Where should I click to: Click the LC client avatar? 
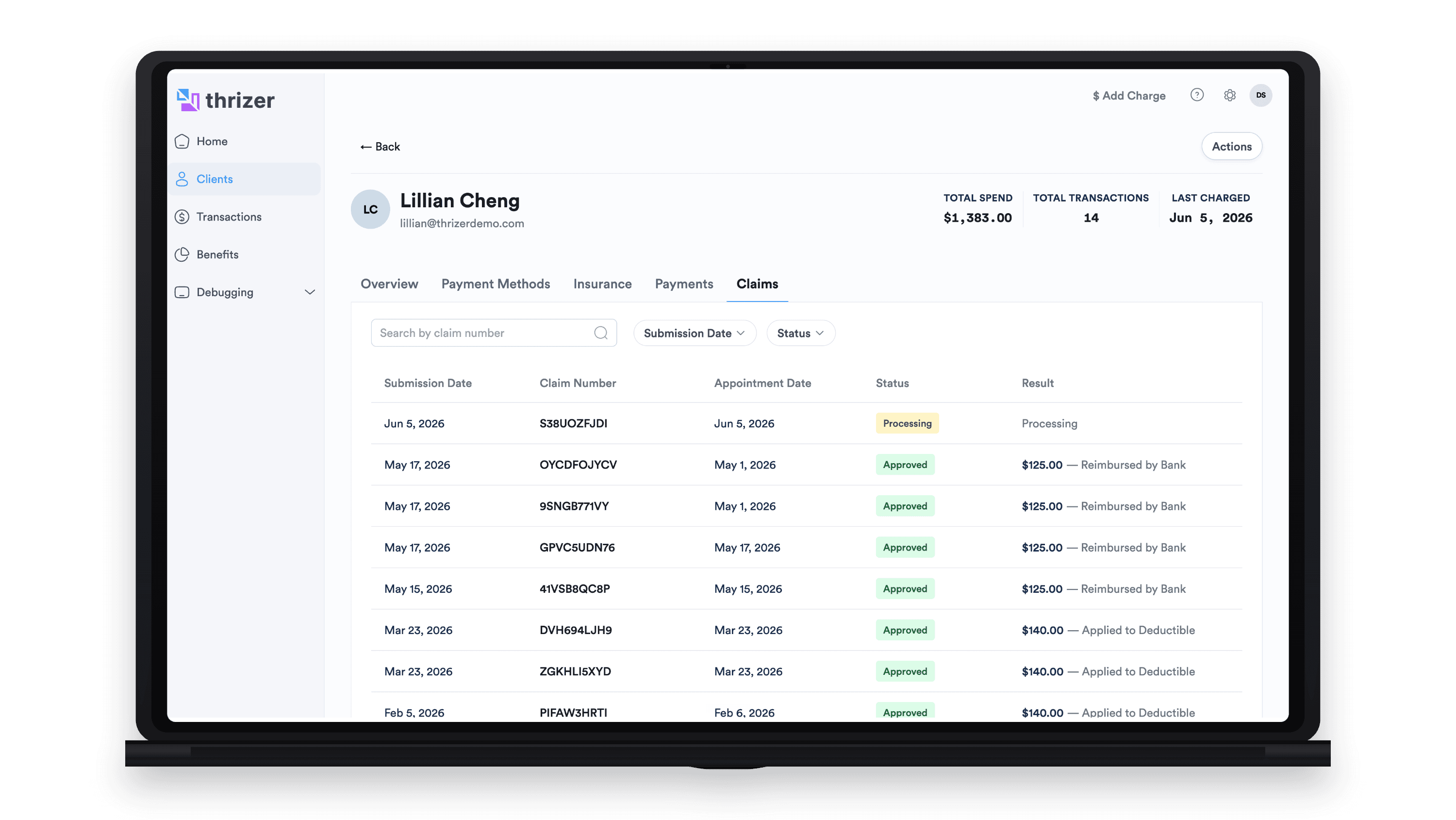(x=370, y=209)
